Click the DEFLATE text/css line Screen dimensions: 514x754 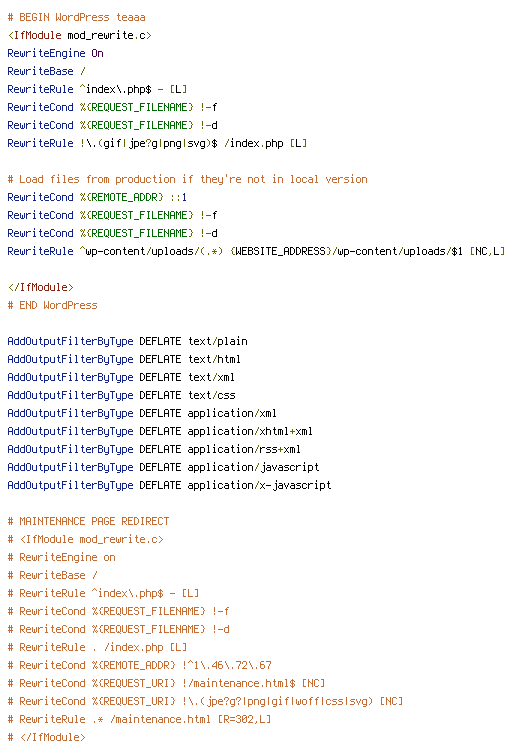click(x=121, y=395)
